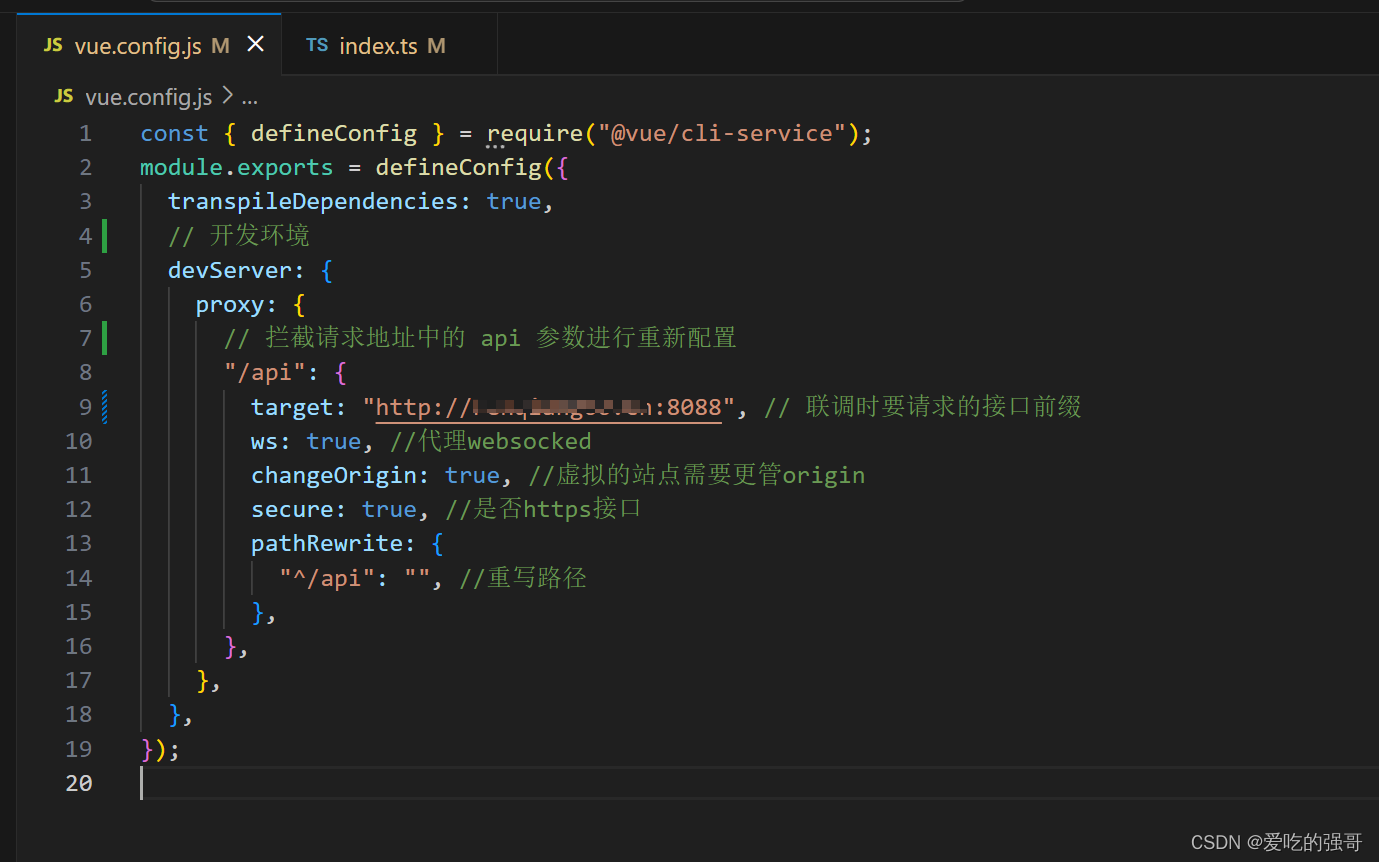Click the chevron after vue.config.js in breadcrumb
The image size is (1379, 862).
coord(229,96)
